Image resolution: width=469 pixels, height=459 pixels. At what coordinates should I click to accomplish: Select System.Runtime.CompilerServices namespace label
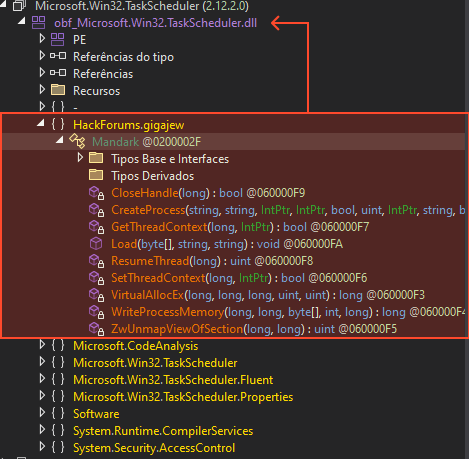tap(163, 431)
